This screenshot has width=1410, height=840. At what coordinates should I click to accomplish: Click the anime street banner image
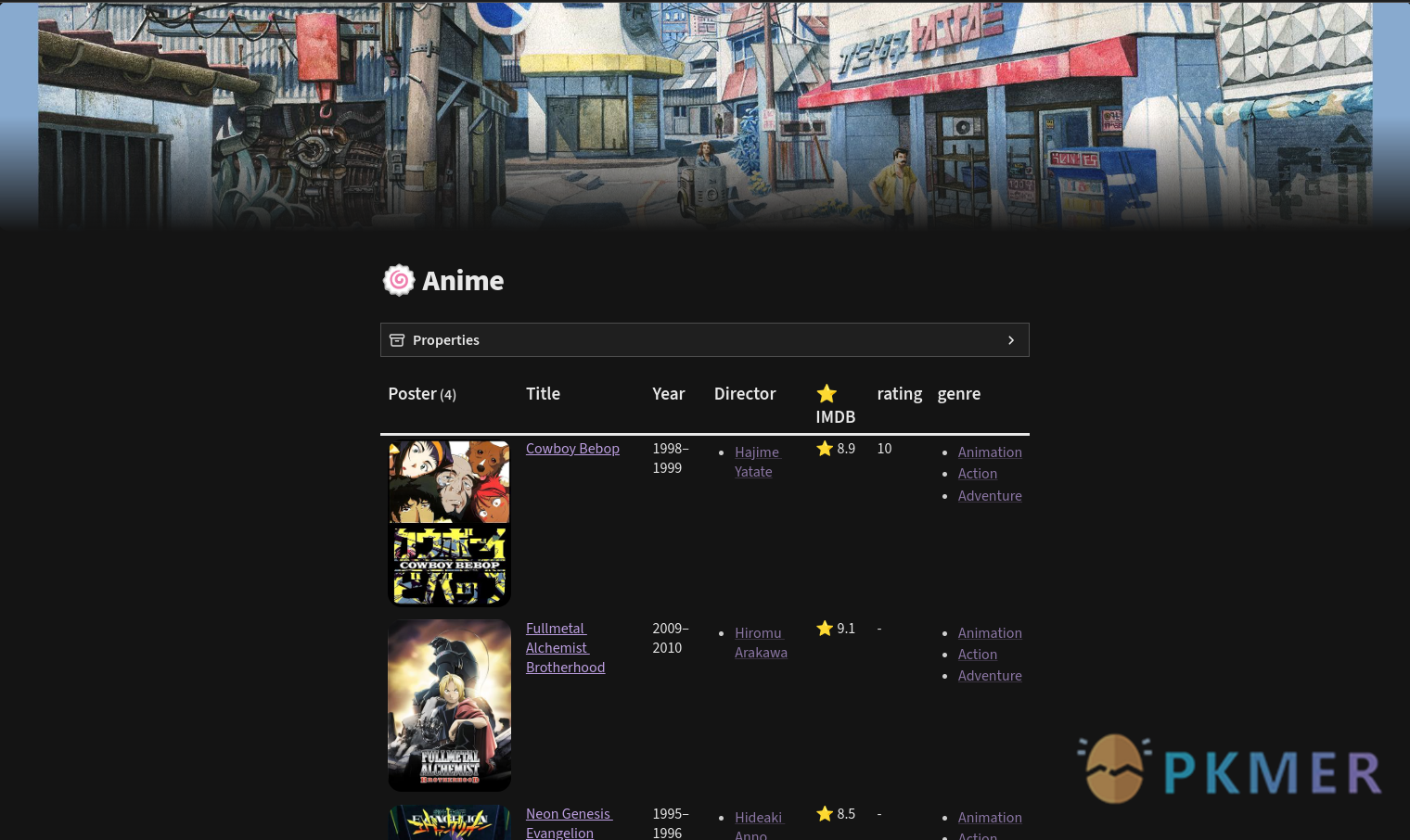tap(705, 115)
